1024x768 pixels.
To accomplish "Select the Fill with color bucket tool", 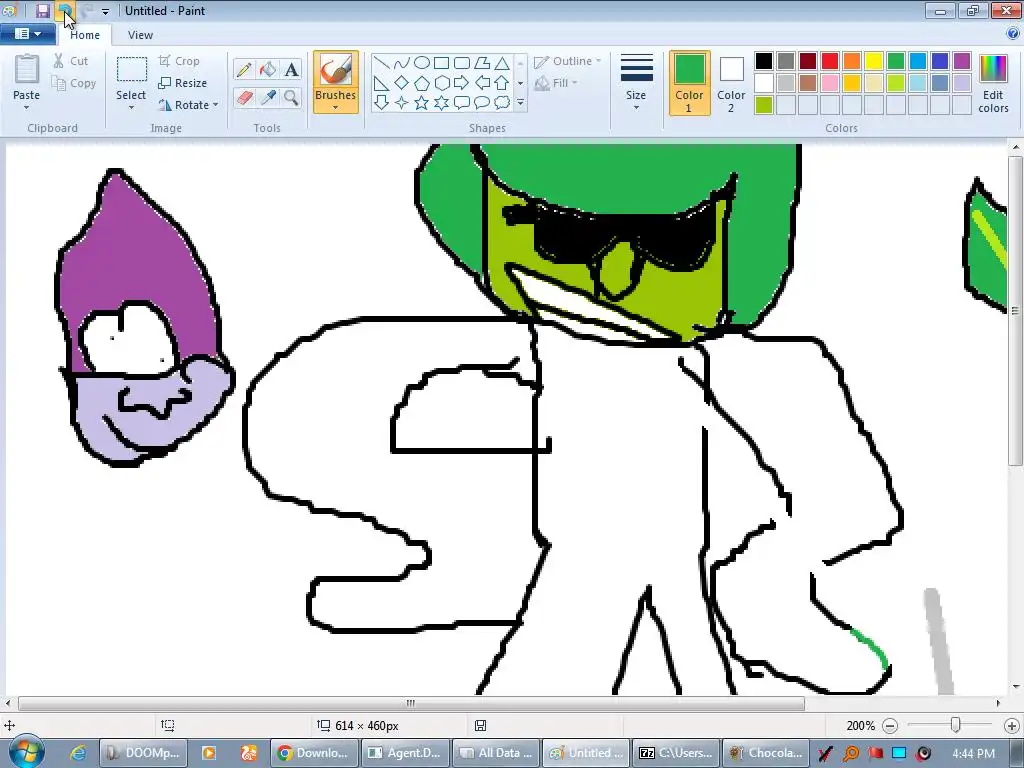I will pyautogui.click(x=268, y=69).
